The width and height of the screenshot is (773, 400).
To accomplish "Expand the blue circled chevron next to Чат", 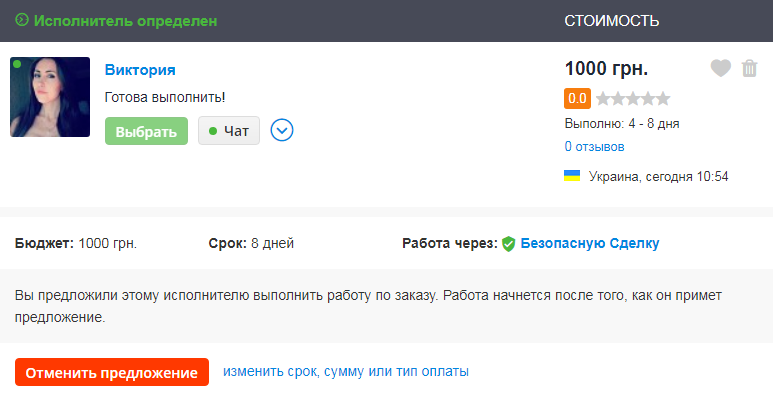I will point(282,131).
